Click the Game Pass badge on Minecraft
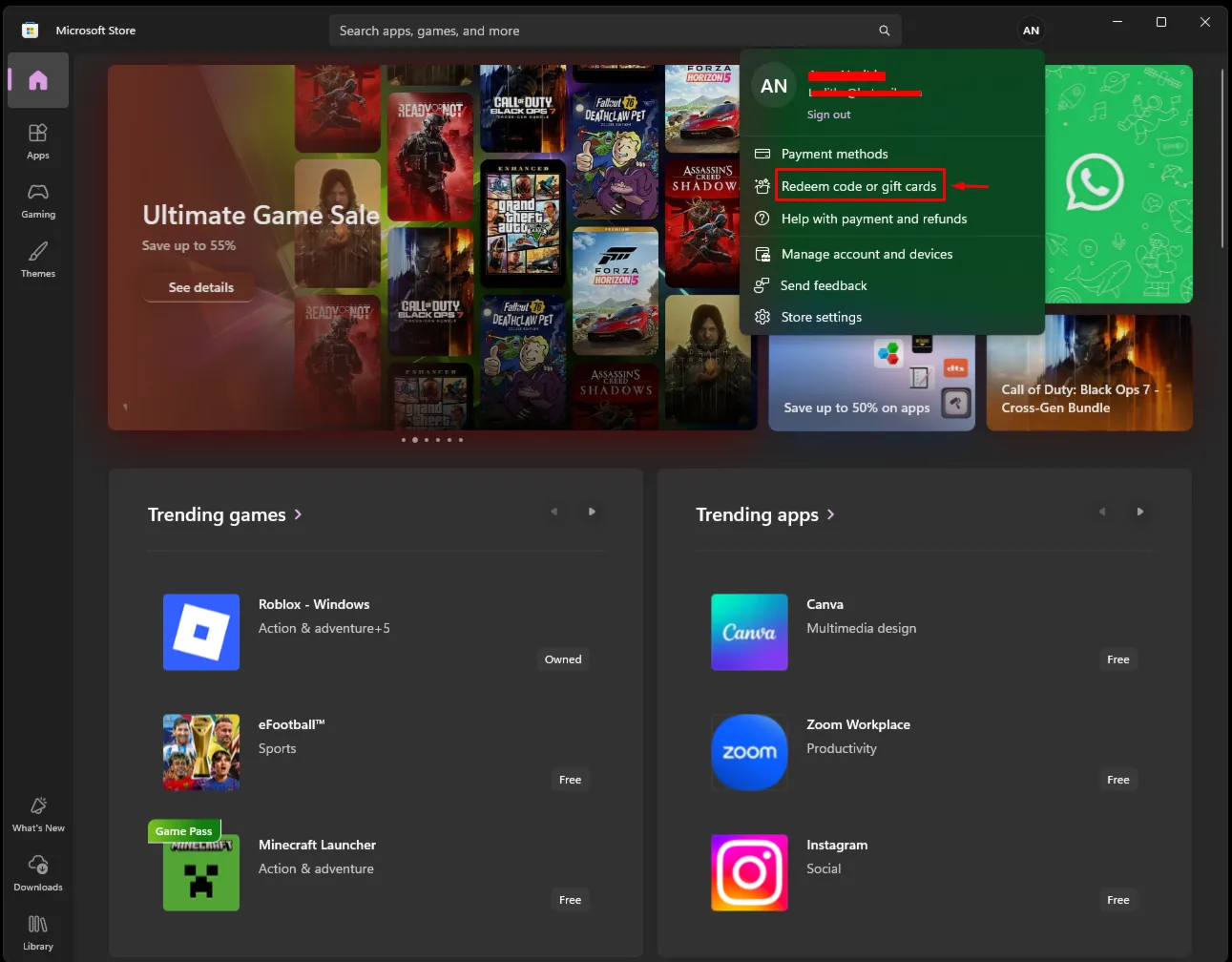Screen dimensions: 1232x962 (184, 831)
